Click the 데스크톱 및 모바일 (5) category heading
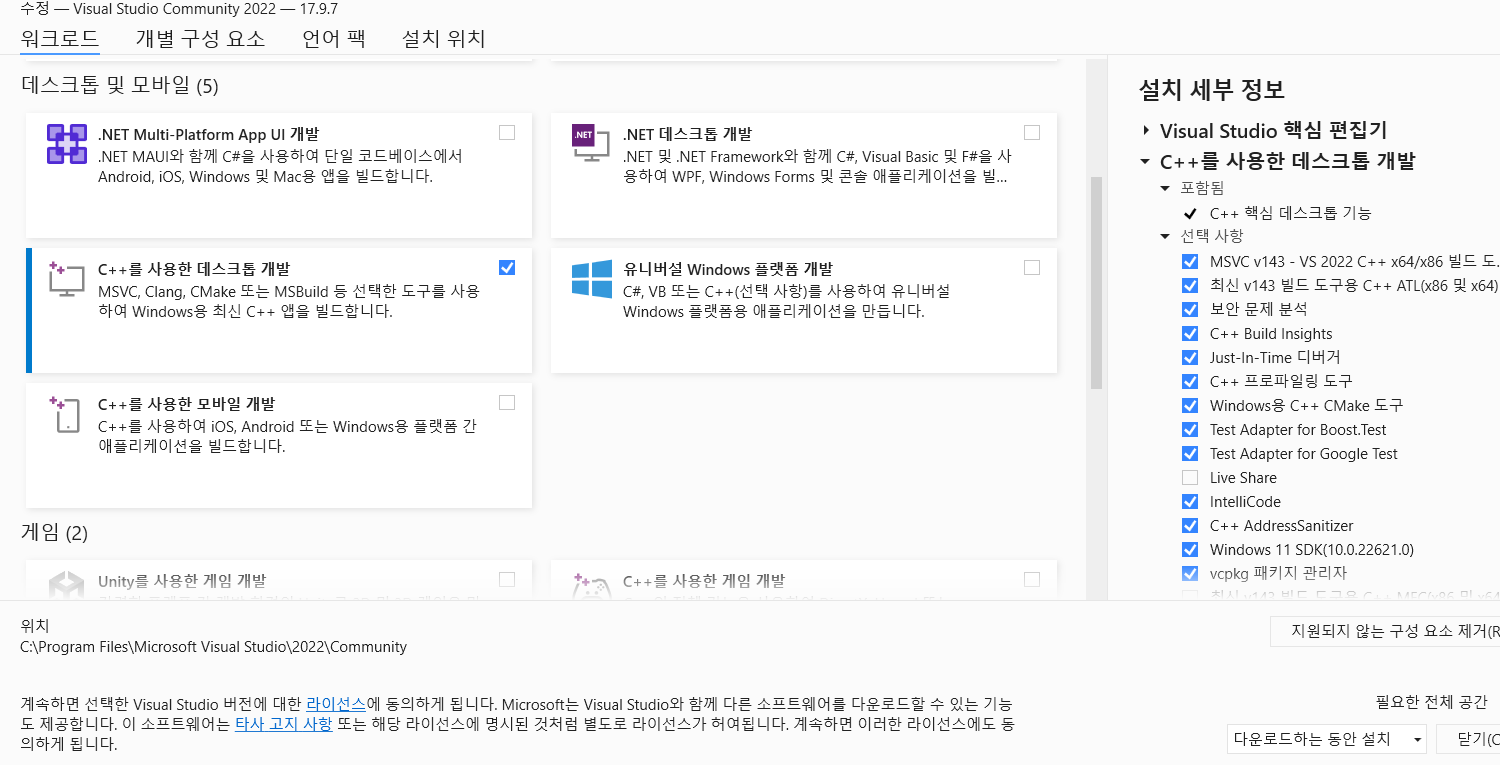 [x=120, y=86]
